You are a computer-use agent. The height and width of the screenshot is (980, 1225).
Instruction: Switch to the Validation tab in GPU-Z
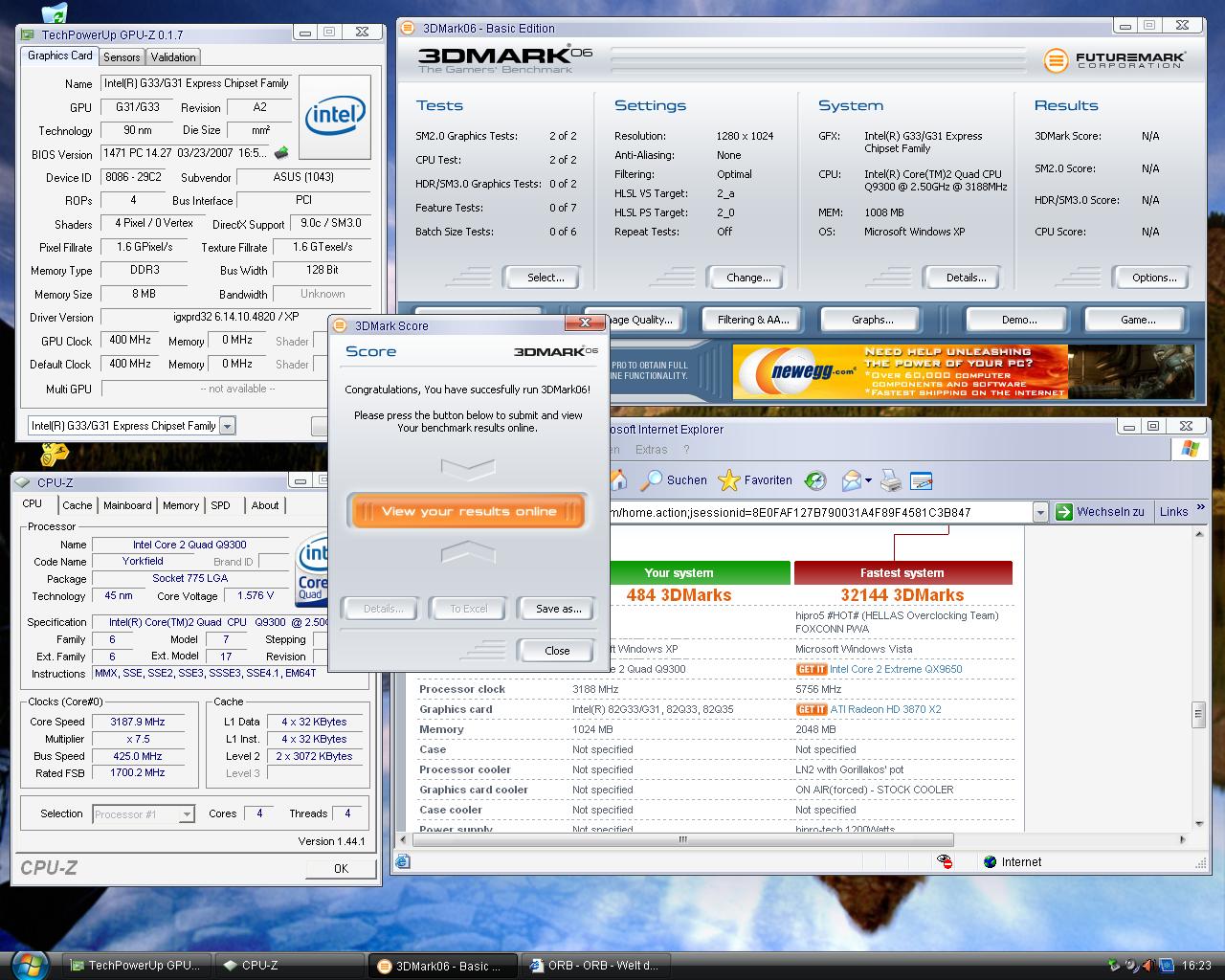[173, 57]
